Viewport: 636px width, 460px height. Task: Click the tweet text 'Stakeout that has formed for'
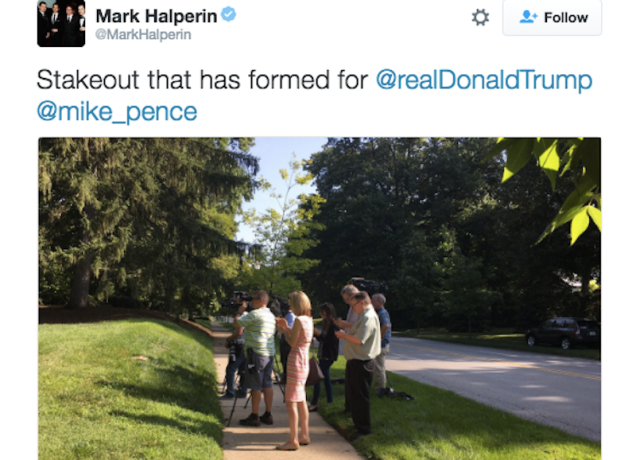point(202,80)
